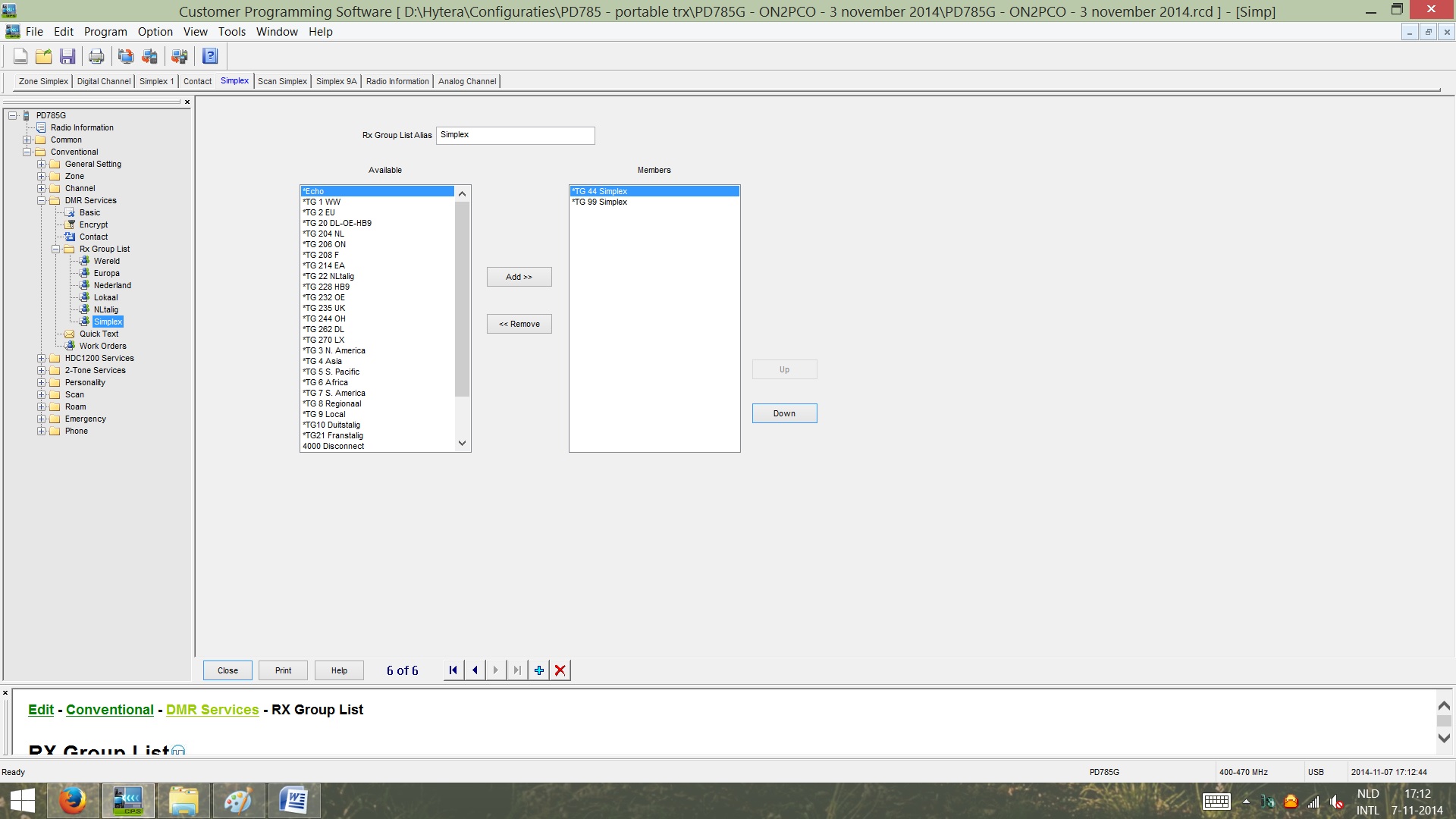
Task: Switch to the Scan Simplex tab
Action: tap(282, 81)
